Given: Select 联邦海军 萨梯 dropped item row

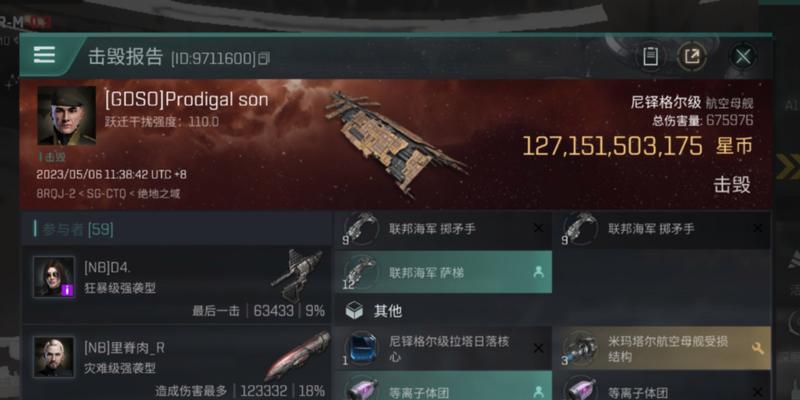Looking at the screenshot, I should [443, 272].
